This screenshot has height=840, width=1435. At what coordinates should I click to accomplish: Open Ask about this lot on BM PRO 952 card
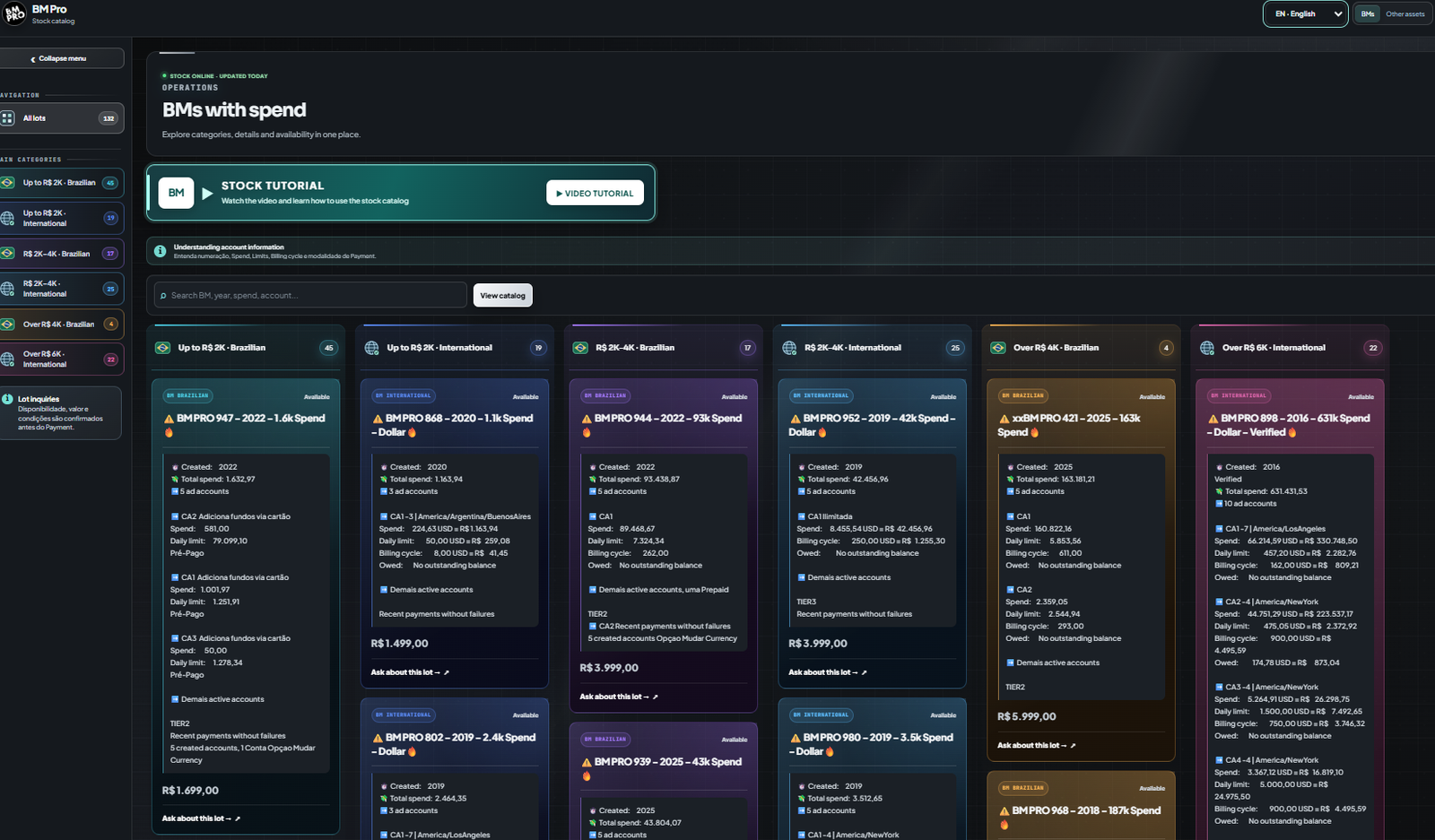[x=828, y=672]
